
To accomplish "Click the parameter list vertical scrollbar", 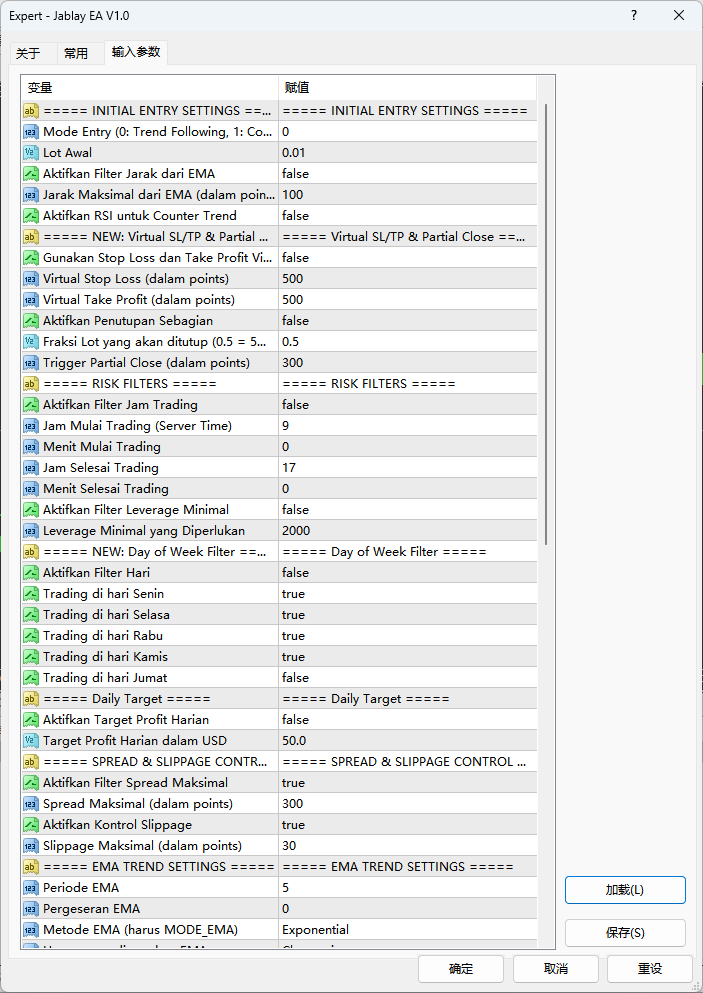I will pos(546,320).
